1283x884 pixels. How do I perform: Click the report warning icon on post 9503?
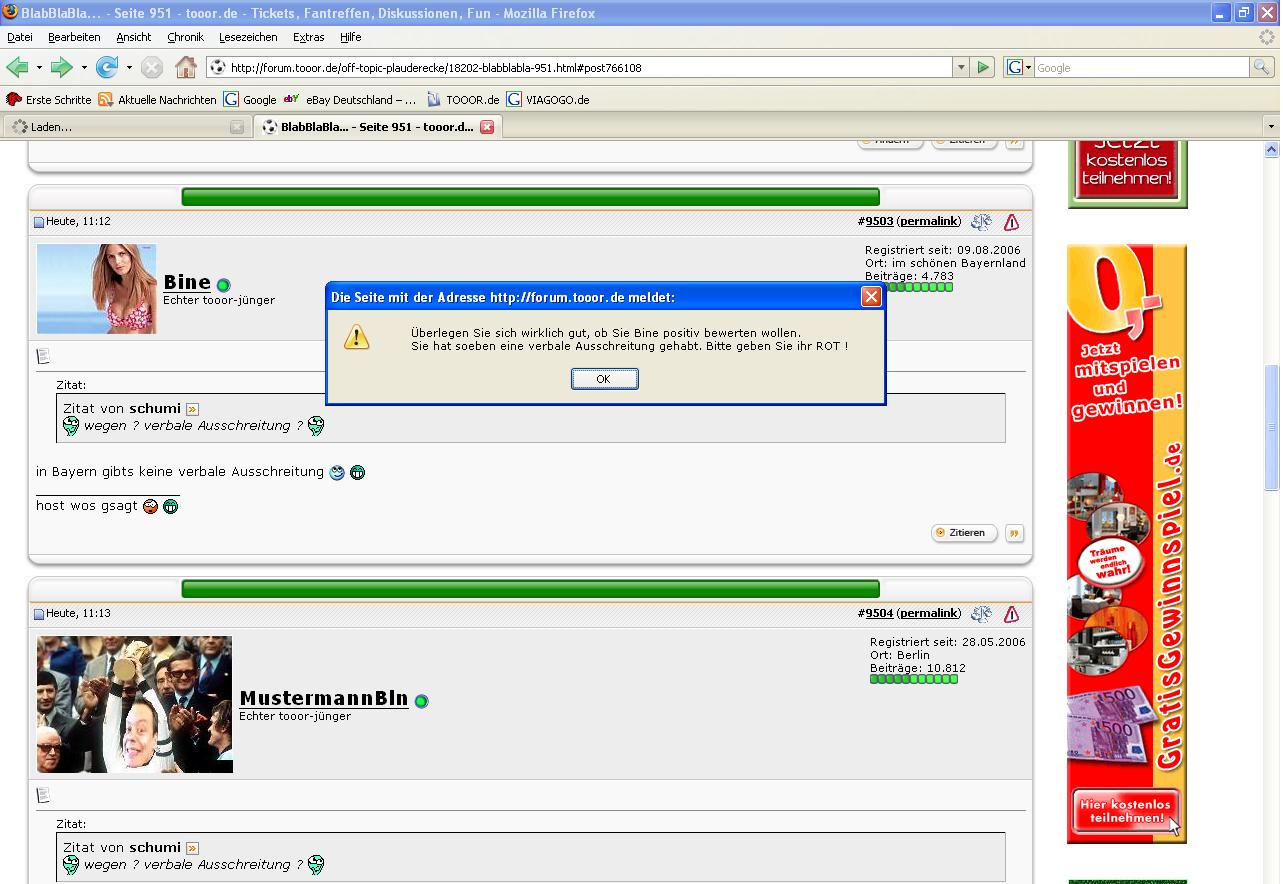click(1011, 222)
